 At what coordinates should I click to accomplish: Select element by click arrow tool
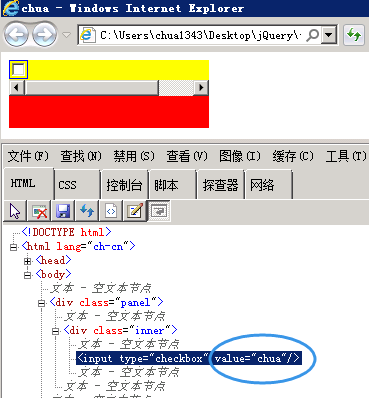point(15,211)
